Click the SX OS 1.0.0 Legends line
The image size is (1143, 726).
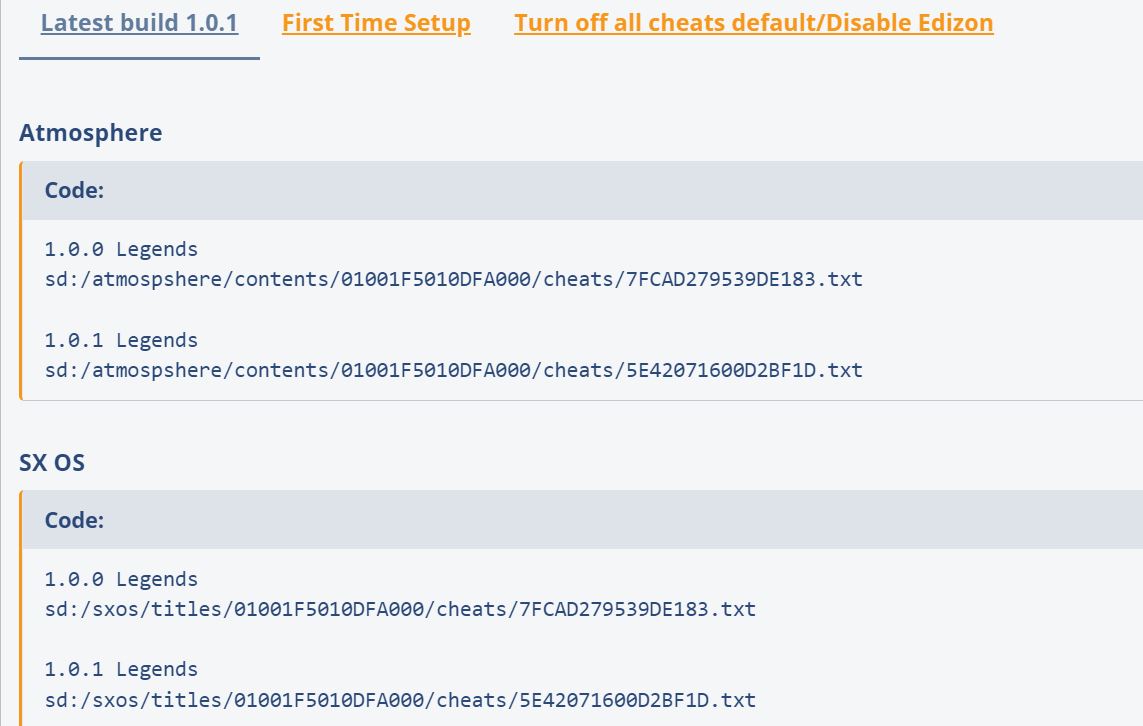point(121,579)
